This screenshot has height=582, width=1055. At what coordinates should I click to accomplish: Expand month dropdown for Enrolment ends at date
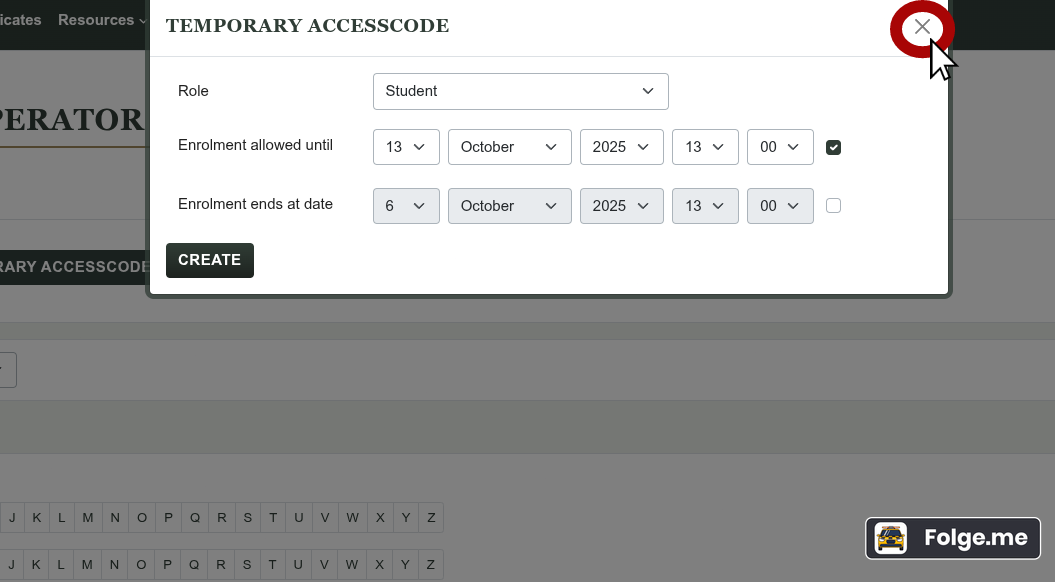[x=509, y=206]
